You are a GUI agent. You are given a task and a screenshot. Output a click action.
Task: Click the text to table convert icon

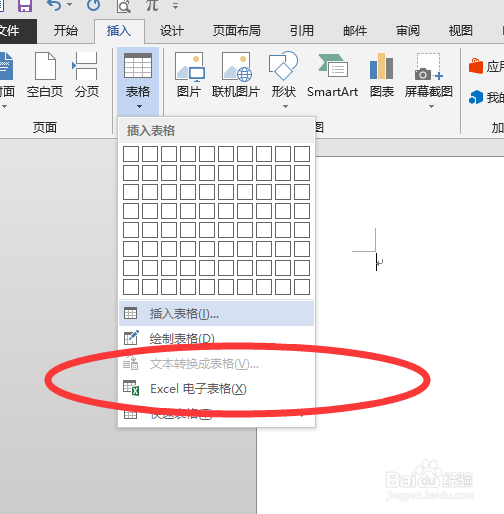(131, 363)
